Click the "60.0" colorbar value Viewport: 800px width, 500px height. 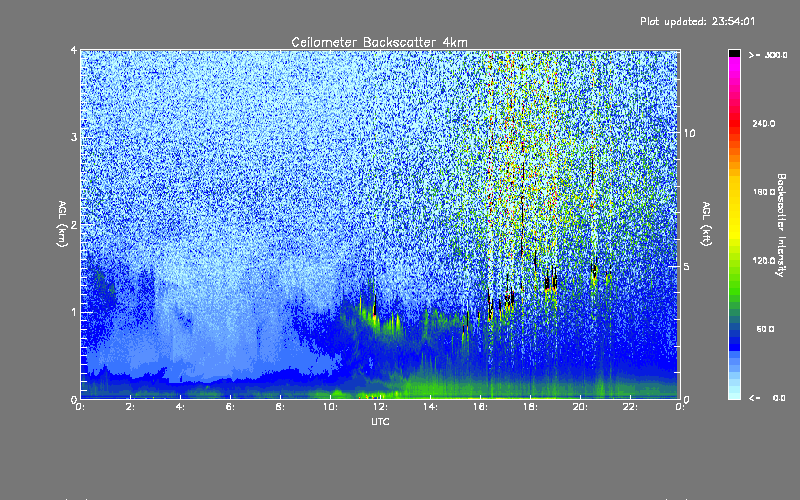coord(765,330)
